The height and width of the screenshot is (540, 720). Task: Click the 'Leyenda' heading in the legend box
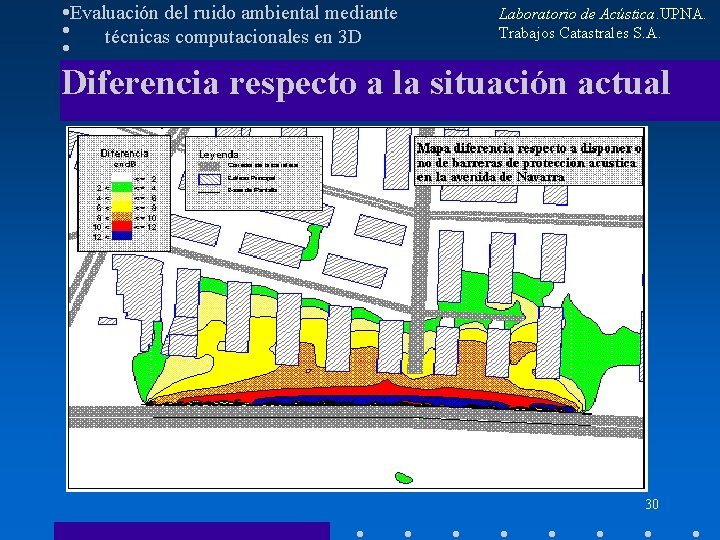coord(219,155)
